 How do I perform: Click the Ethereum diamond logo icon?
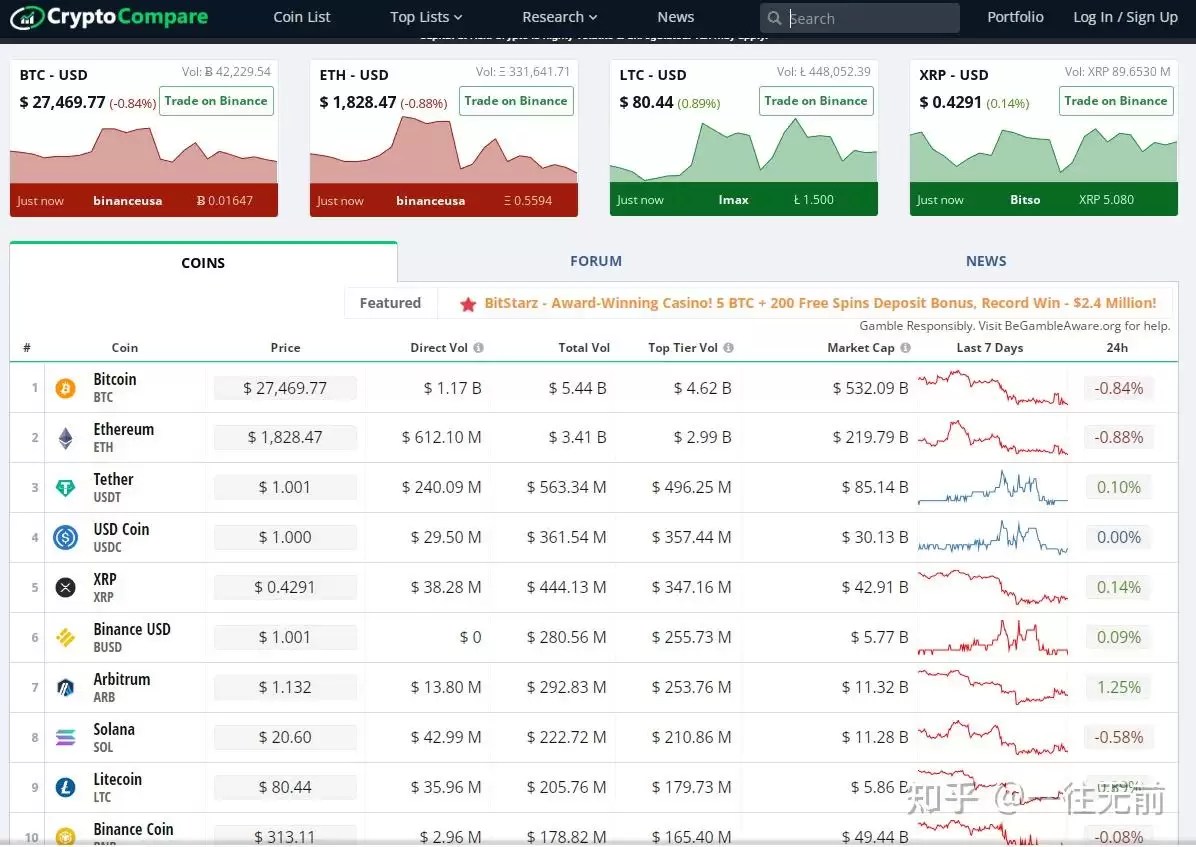pyautogui.click(x=65, y=438)
